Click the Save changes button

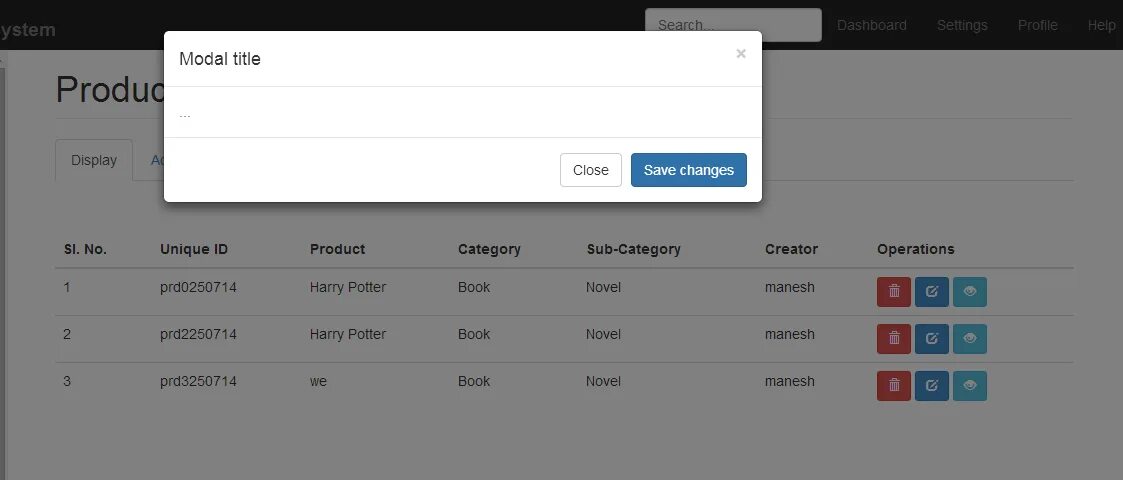tap(688, 170)
